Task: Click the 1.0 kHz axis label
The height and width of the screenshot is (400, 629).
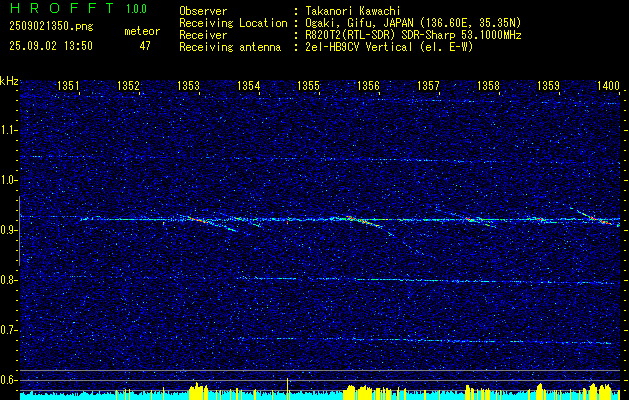Action: click(x=9, y=180)
